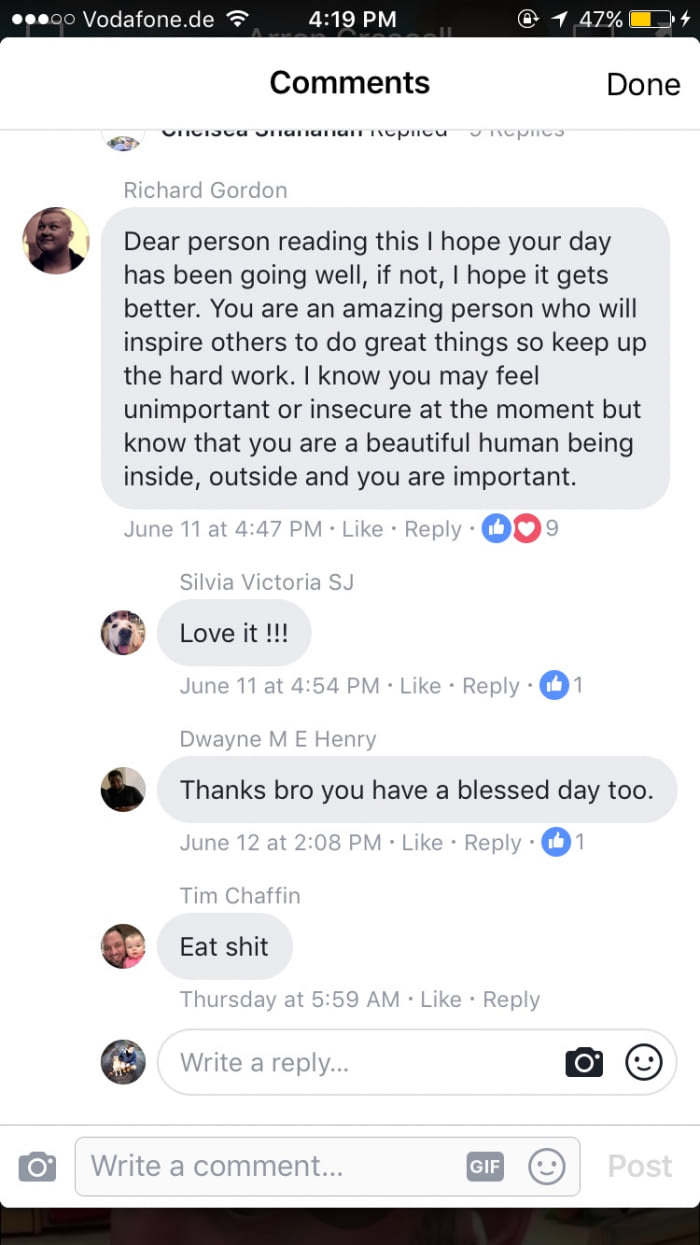Like Richard Gordon's comment
The image size is (700, 1245).
click(x=362, y=529)
